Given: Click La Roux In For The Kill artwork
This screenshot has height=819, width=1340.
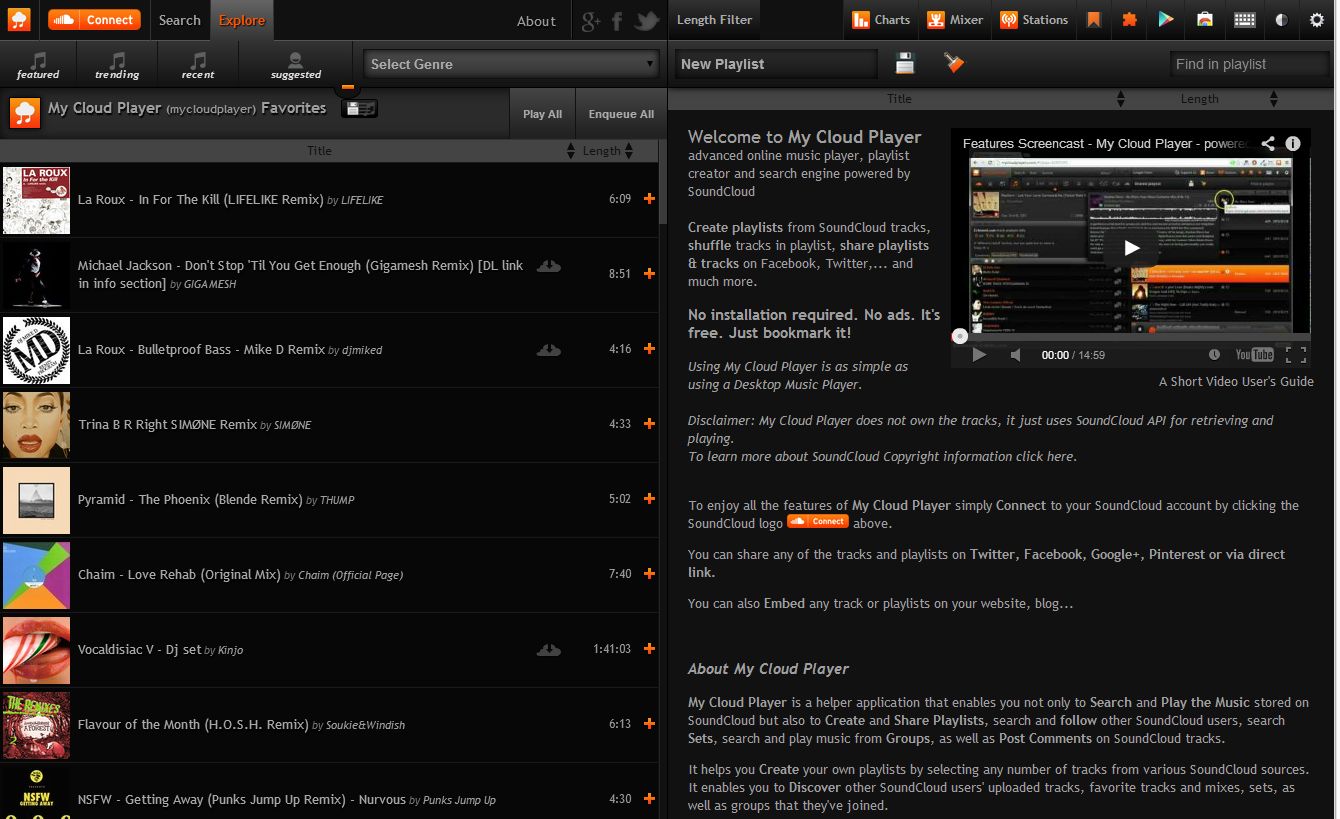Looking at the screenshot, I should [x=37, y=200].
